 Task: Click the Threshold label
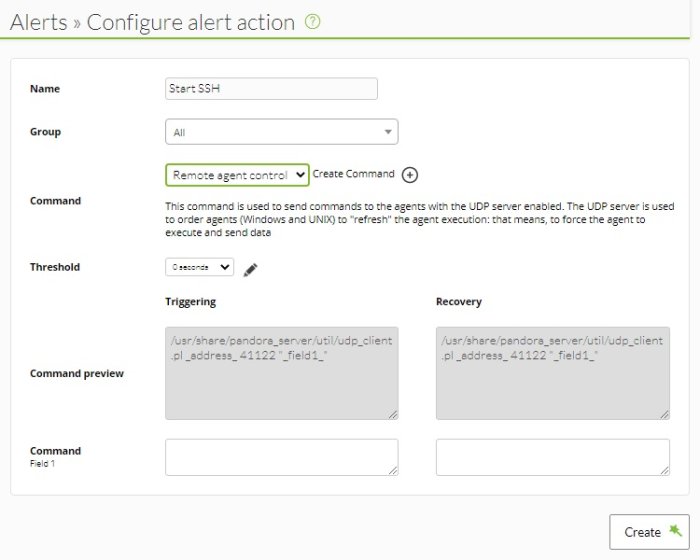pyautogui.click(x=55, y=267)
